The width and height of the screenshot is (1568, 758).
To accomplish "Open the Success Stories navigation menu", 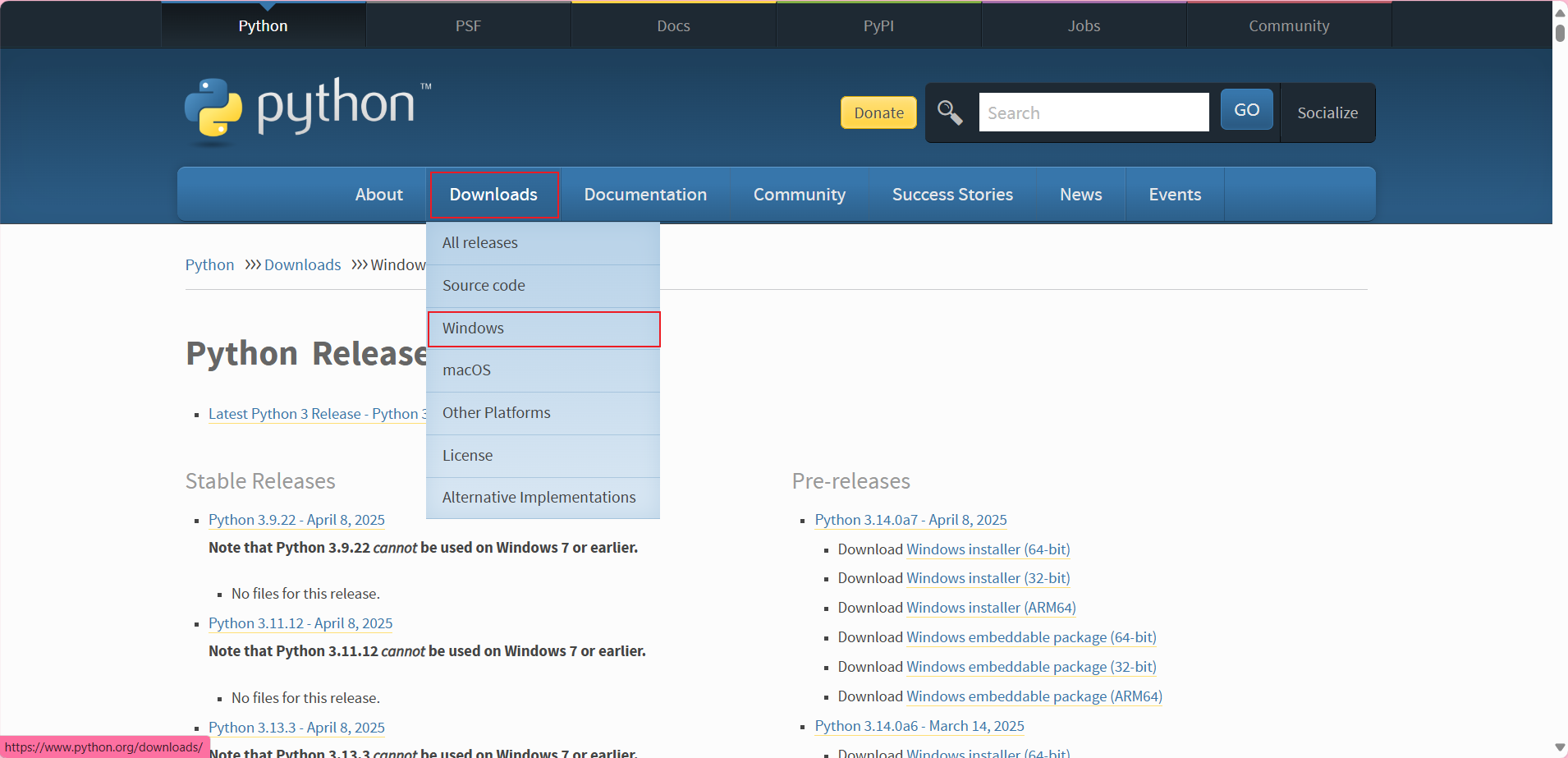I will (x=952, y=195).
